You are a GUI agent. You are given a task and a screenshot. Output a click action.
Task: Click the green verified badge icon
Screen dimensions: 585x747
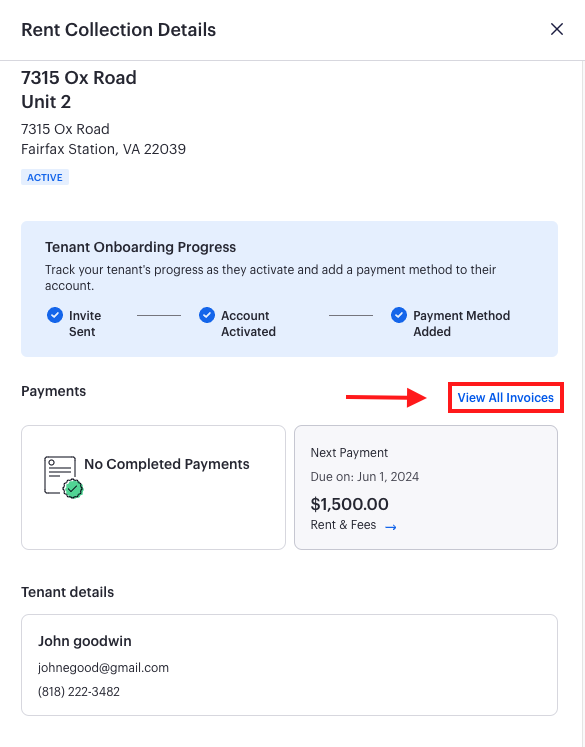73,488
